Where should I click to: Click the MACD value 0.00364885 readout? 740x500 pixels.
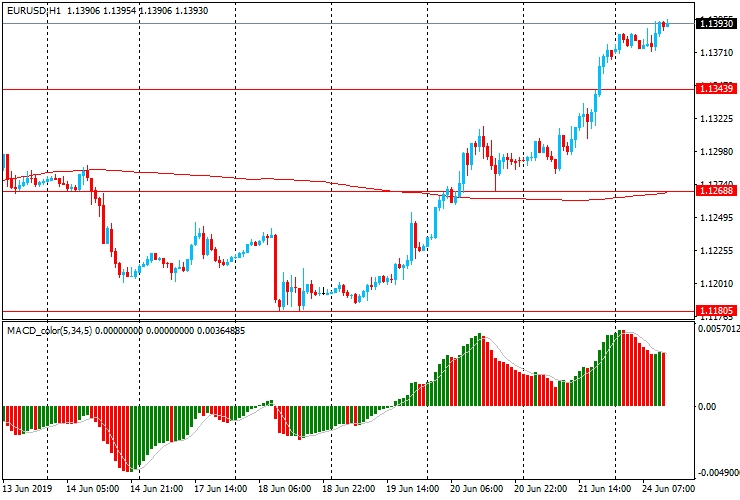[x=221, y=331]
